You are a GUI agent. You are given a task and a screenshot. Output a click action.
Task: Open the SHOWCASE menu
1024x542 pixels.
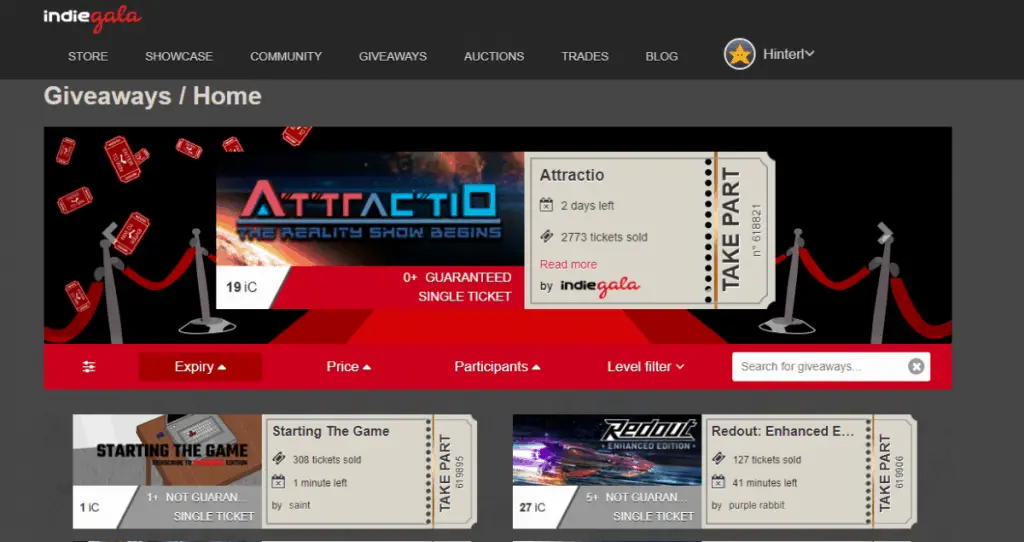click(x=178, y=56)
